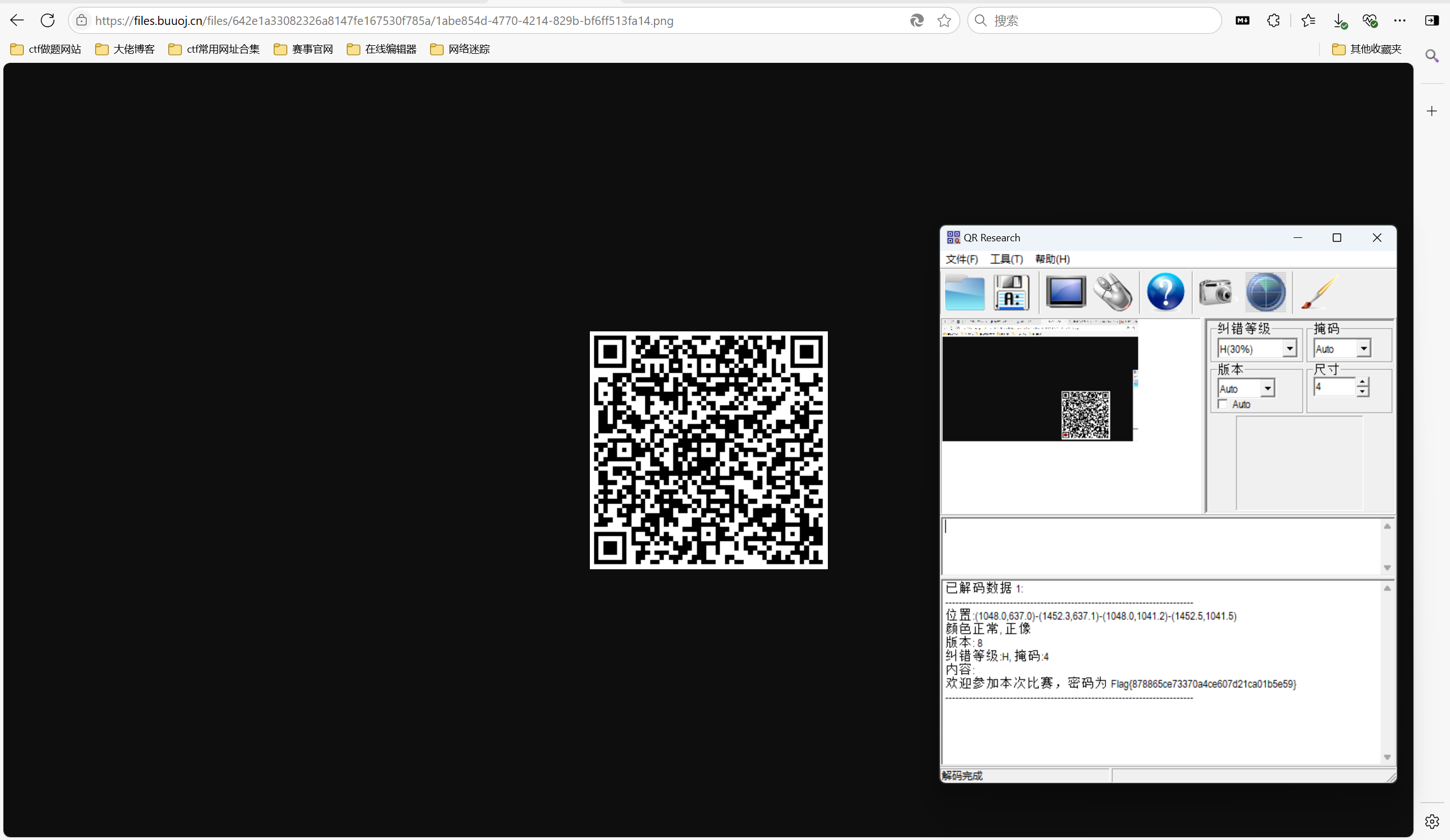Image resolution: width=1450 pixels, height=840 pixels.
Task: Open the Downloads icon in the toolbar
Action: click(x=1340, y=22)
